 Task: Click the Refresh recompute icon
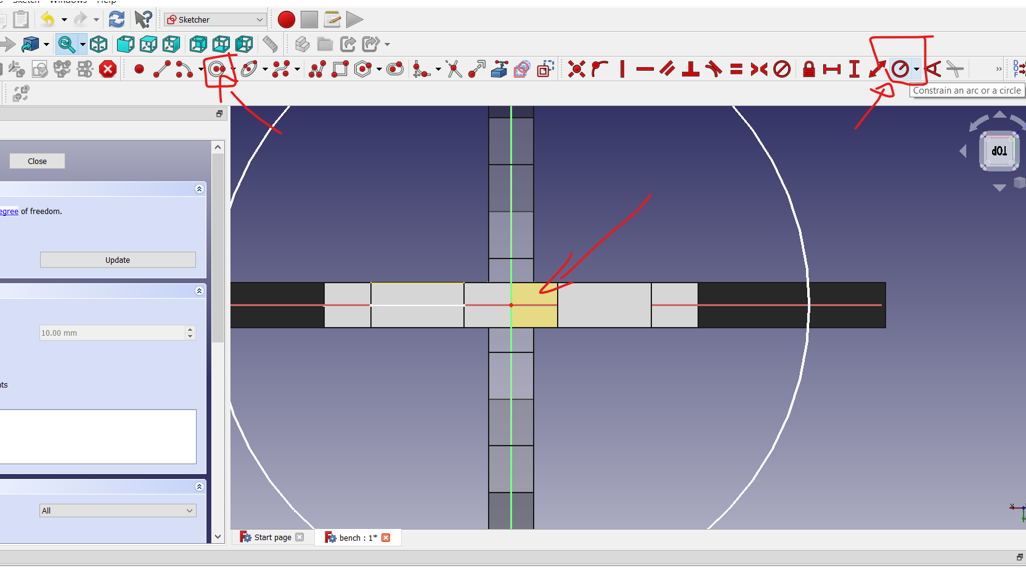pyautogui.click(x=116, y=20)
